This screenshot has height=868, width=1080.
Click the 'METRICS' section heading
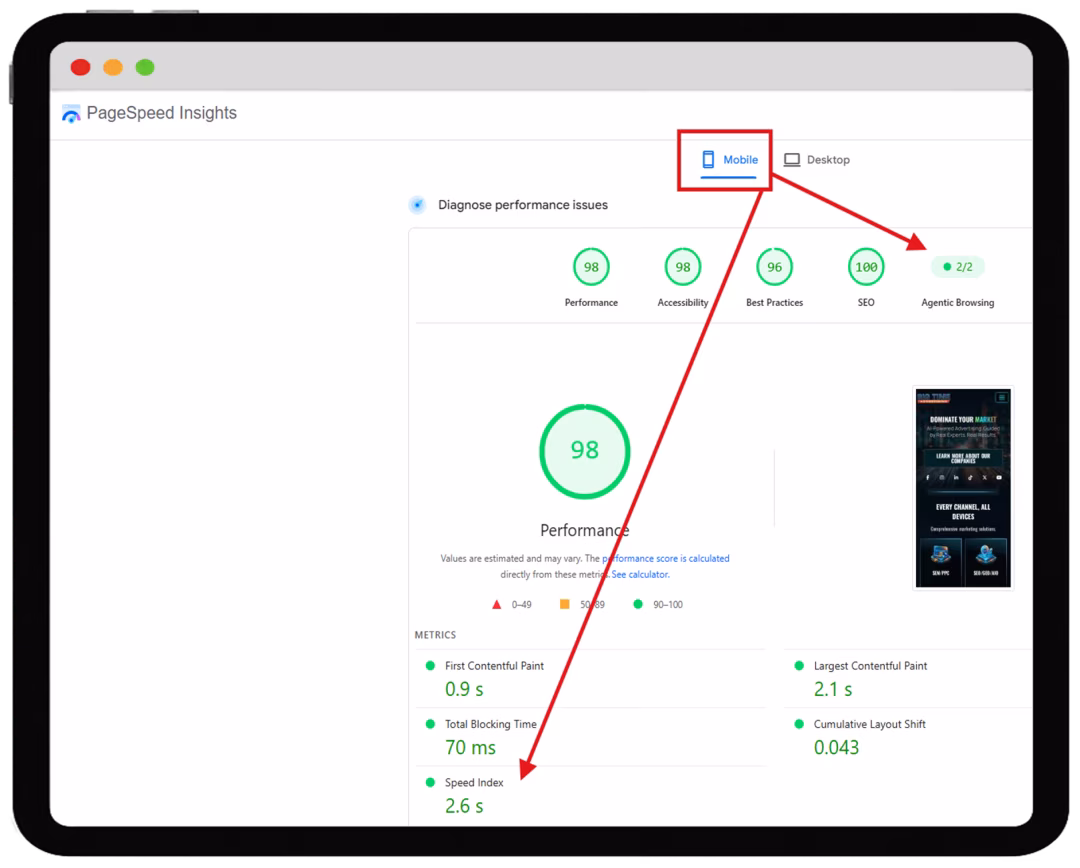435,635
